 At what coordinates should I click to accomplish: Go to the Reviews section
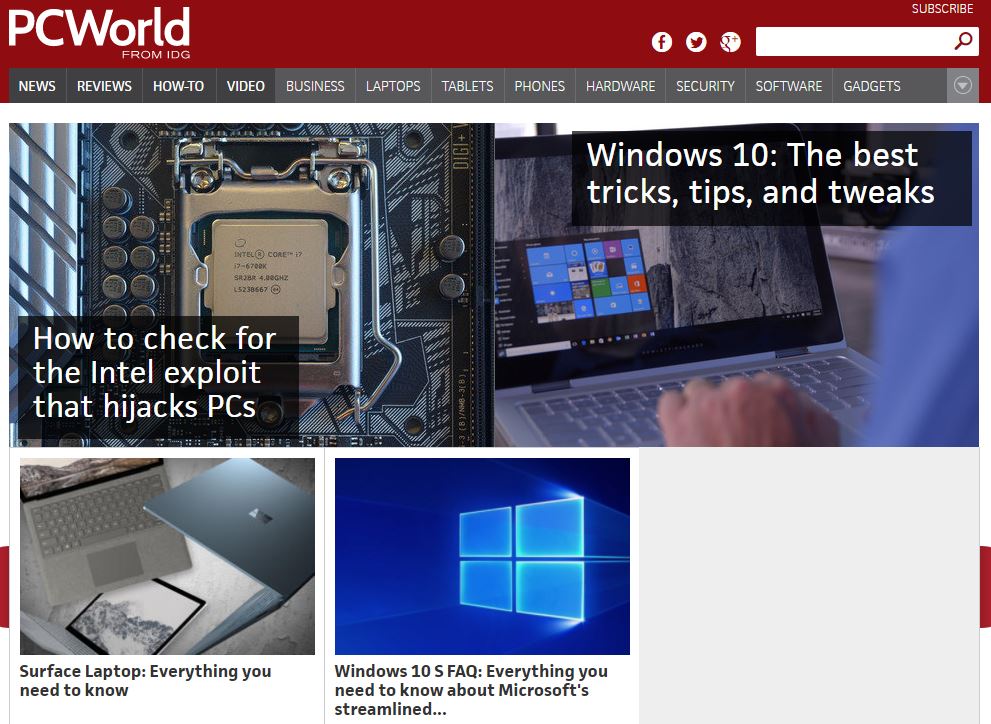104,86
